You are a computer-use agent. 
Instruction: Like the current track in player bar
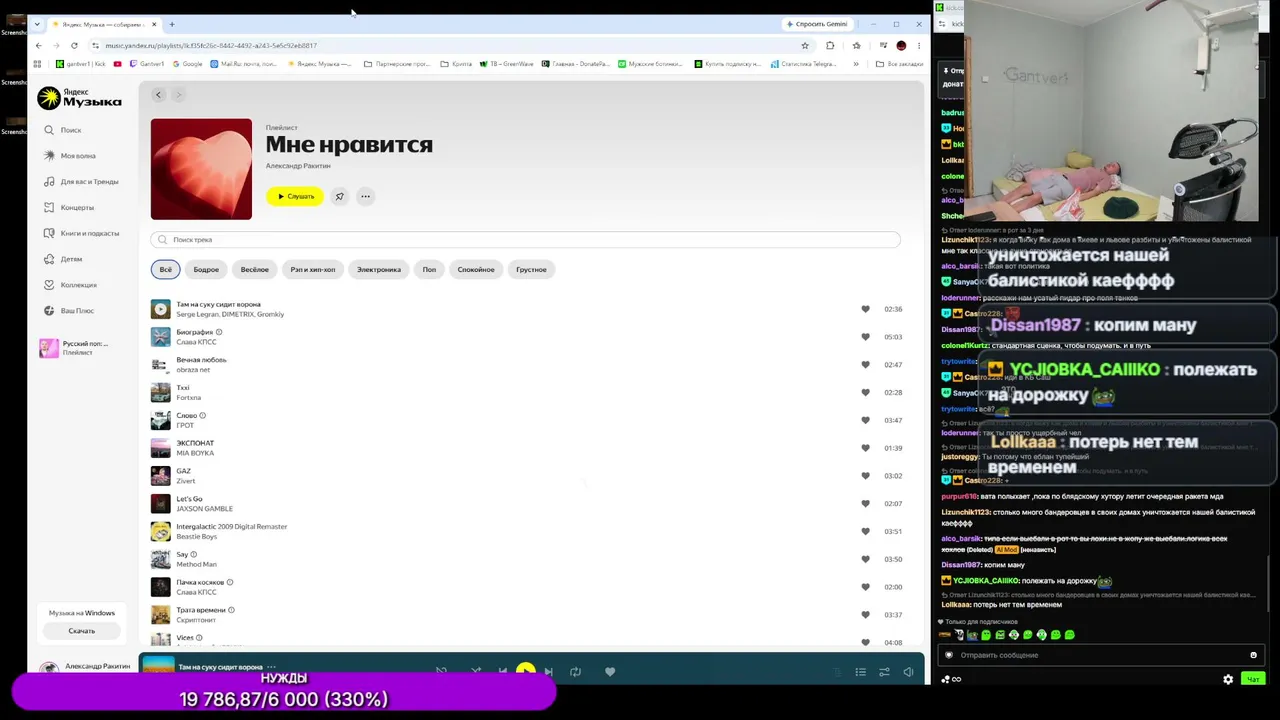pos(610,672)
